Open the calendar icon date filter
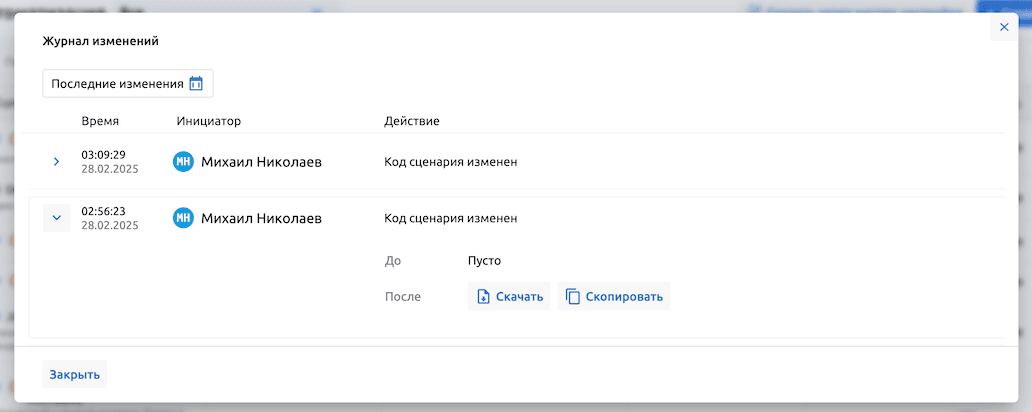This screenshot has width=1032, height=412. pyautogui.click(x=196, y=84)
